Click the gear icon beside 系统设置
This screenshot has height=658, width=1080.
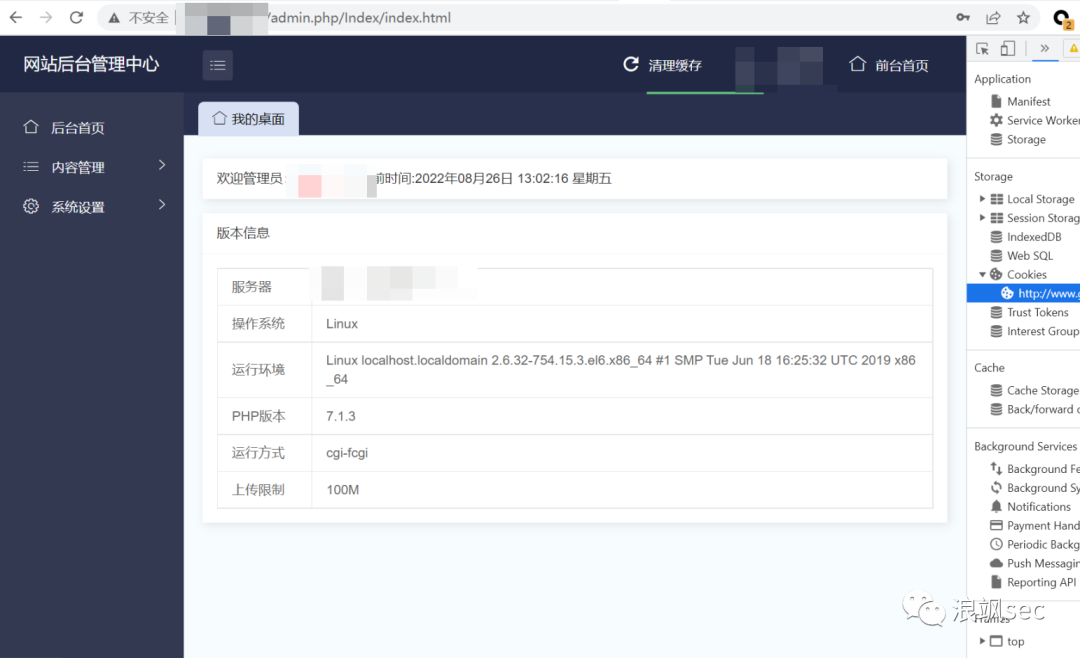click(x=30, y=206)
